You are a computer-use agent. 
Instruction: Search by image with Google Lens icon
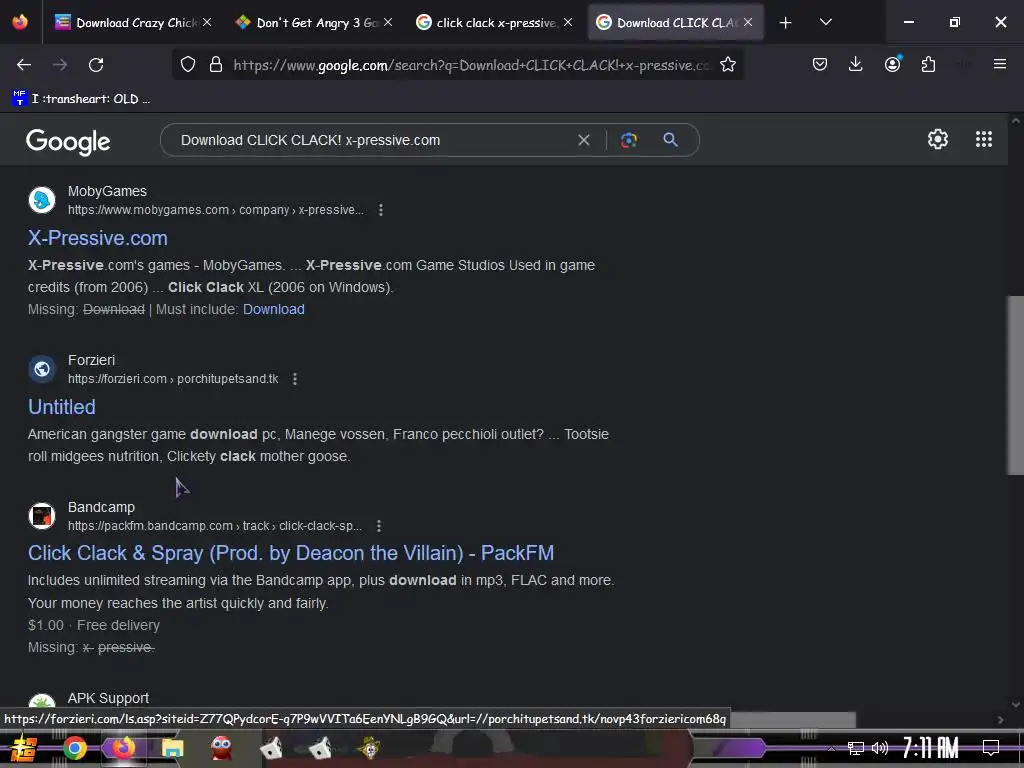629,140
